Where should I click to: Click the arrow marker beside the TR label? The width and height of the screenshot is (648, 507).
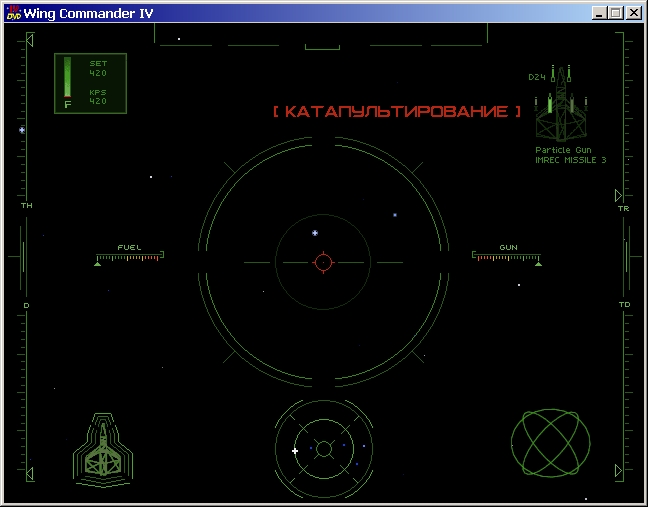618,195
